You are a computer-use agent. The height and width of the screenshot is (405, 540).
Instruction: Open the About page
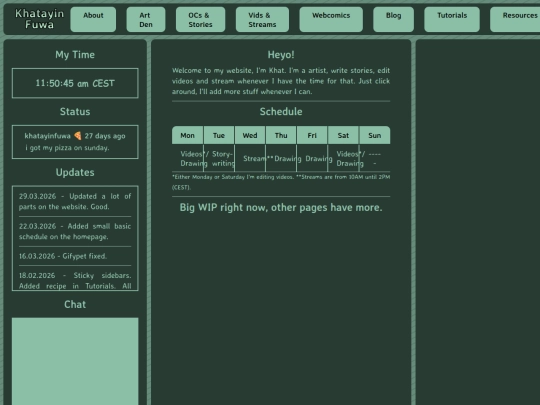point(93,19)
